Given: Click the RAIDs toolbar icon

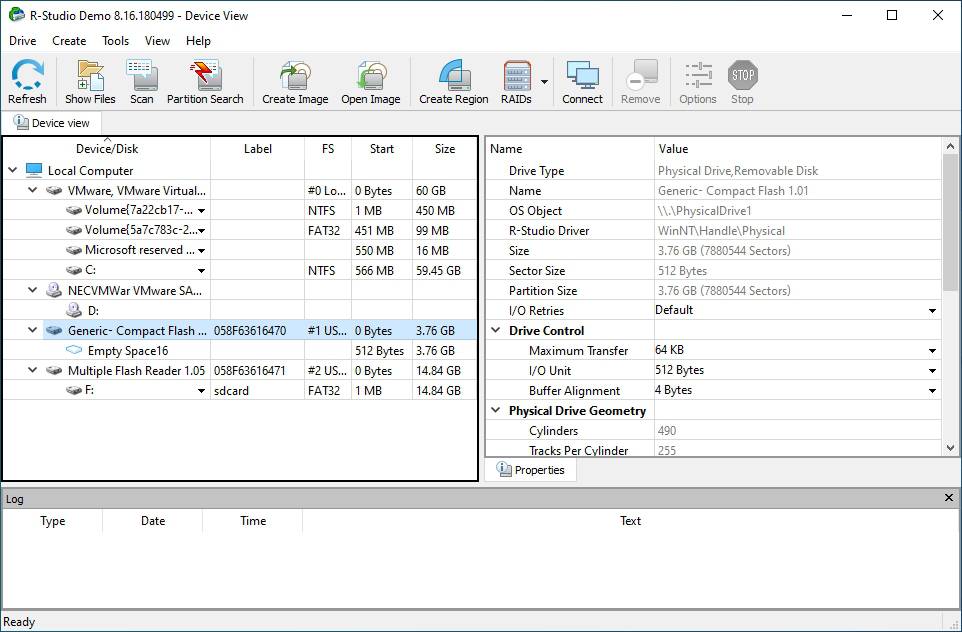Looking at the screenshot, I should [516, 75].
